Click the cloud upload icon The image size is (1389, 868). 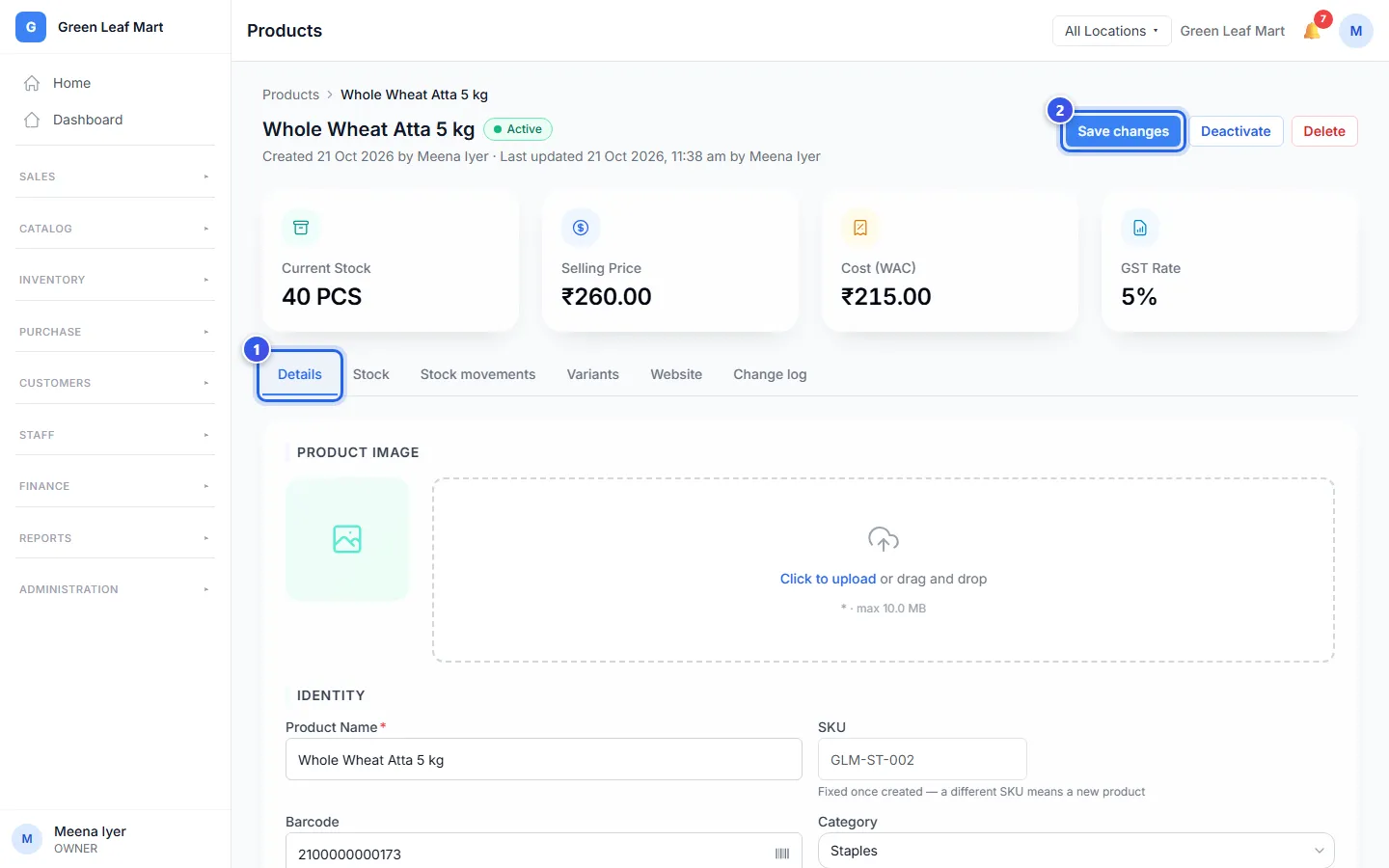coord(884,539)
